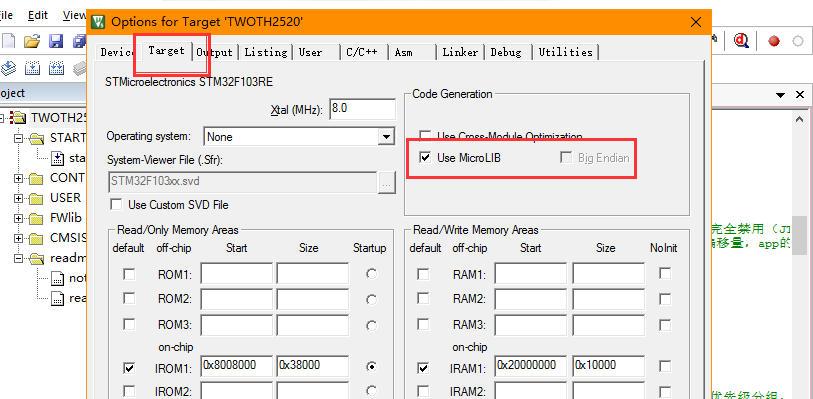This screenshot has height=399, width=813.
Task: Check the ROM1 default checkbox
Action: tap(129, 274)
